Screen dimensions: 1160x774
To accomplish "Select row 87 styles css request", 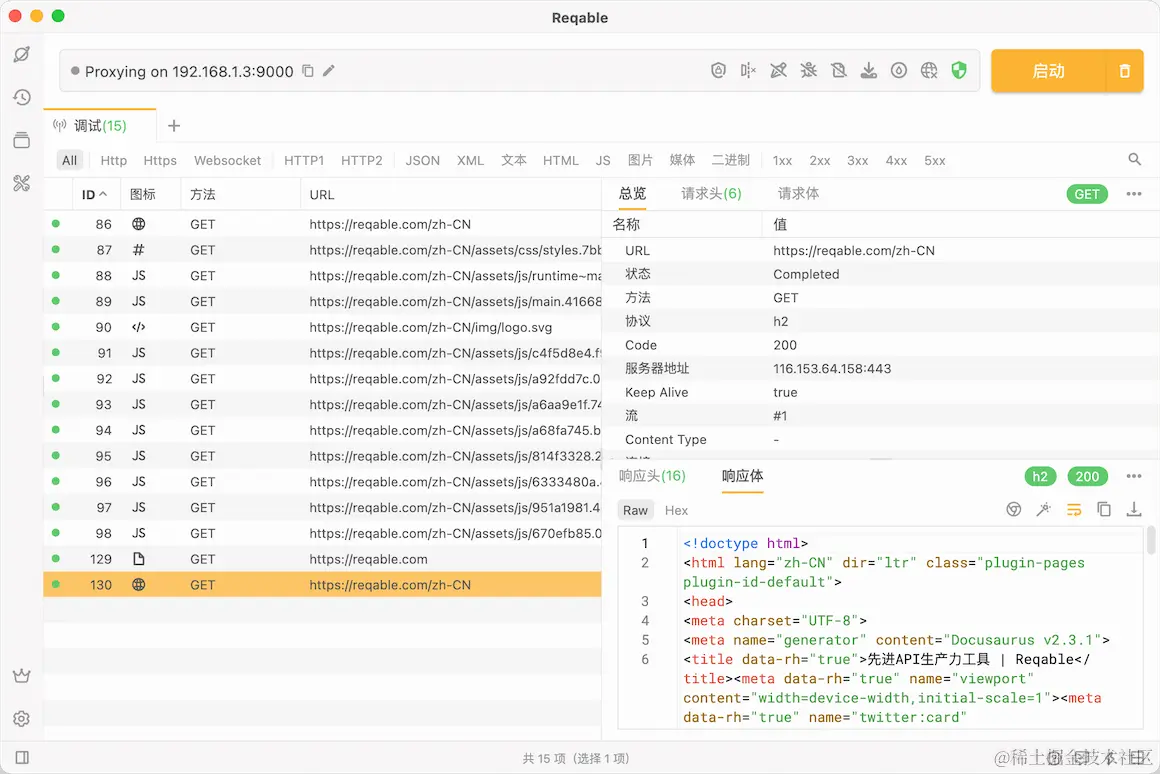I will tap(323, 250).
